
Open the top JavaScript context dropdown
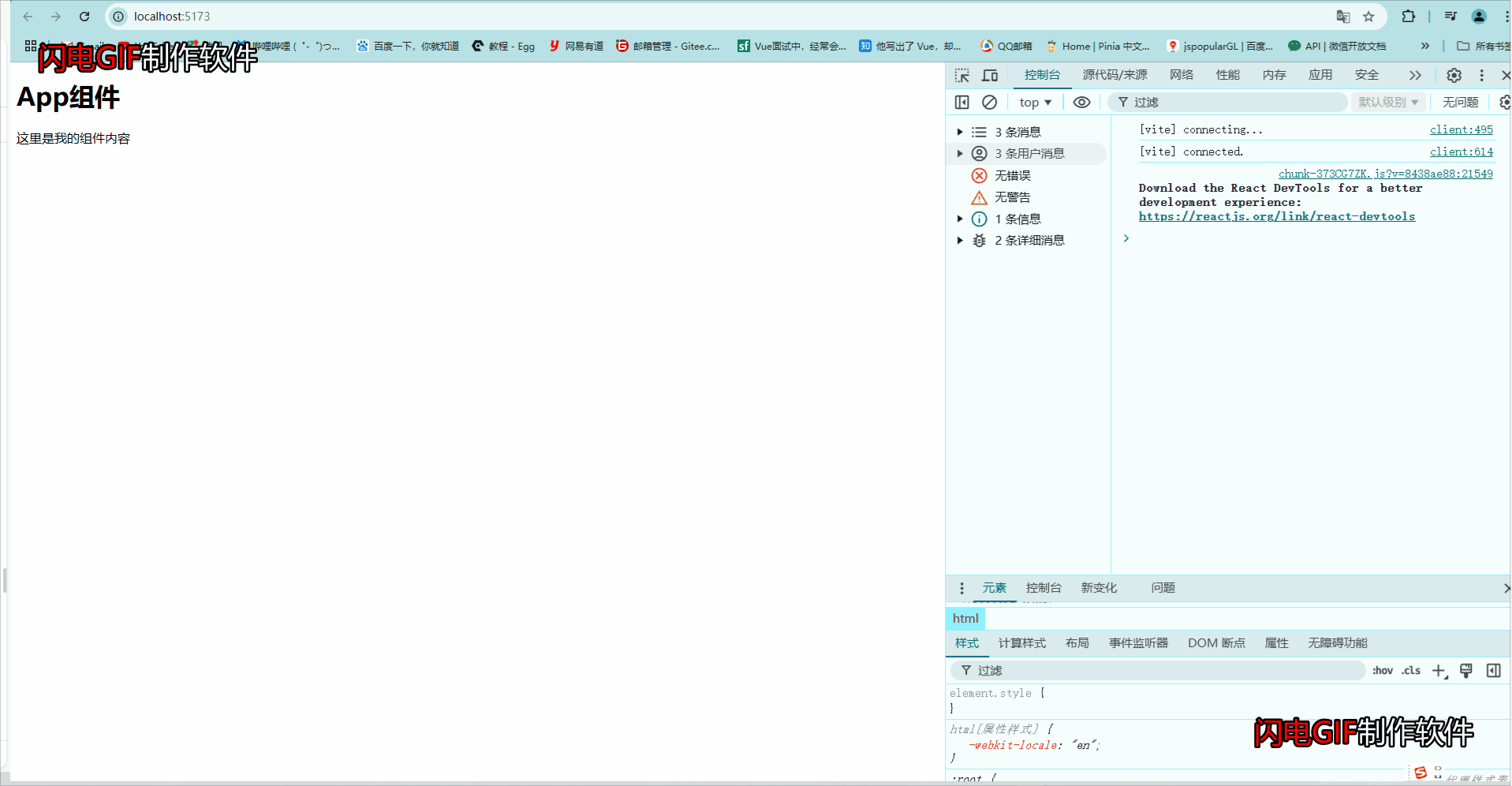pyautogui.click(x=1034, y=102)
